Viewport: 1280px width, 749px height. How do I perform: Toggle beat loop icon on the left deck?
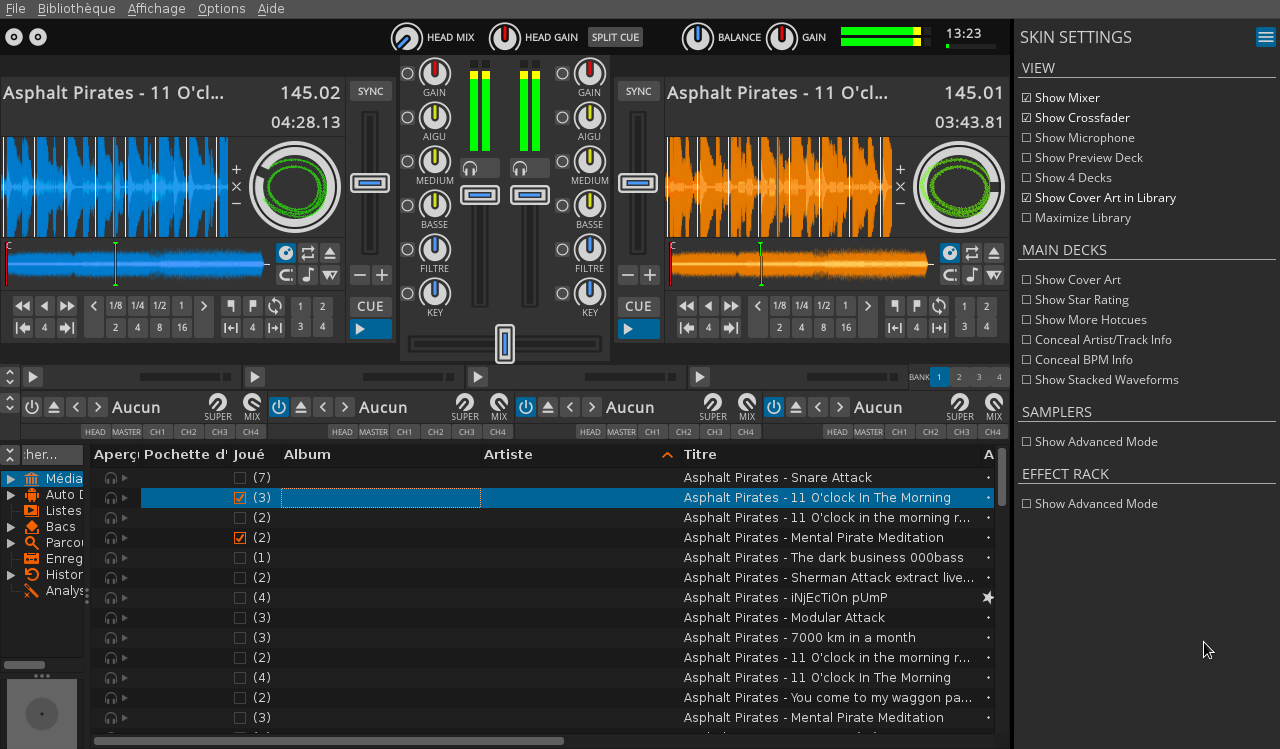coord(275,306)
